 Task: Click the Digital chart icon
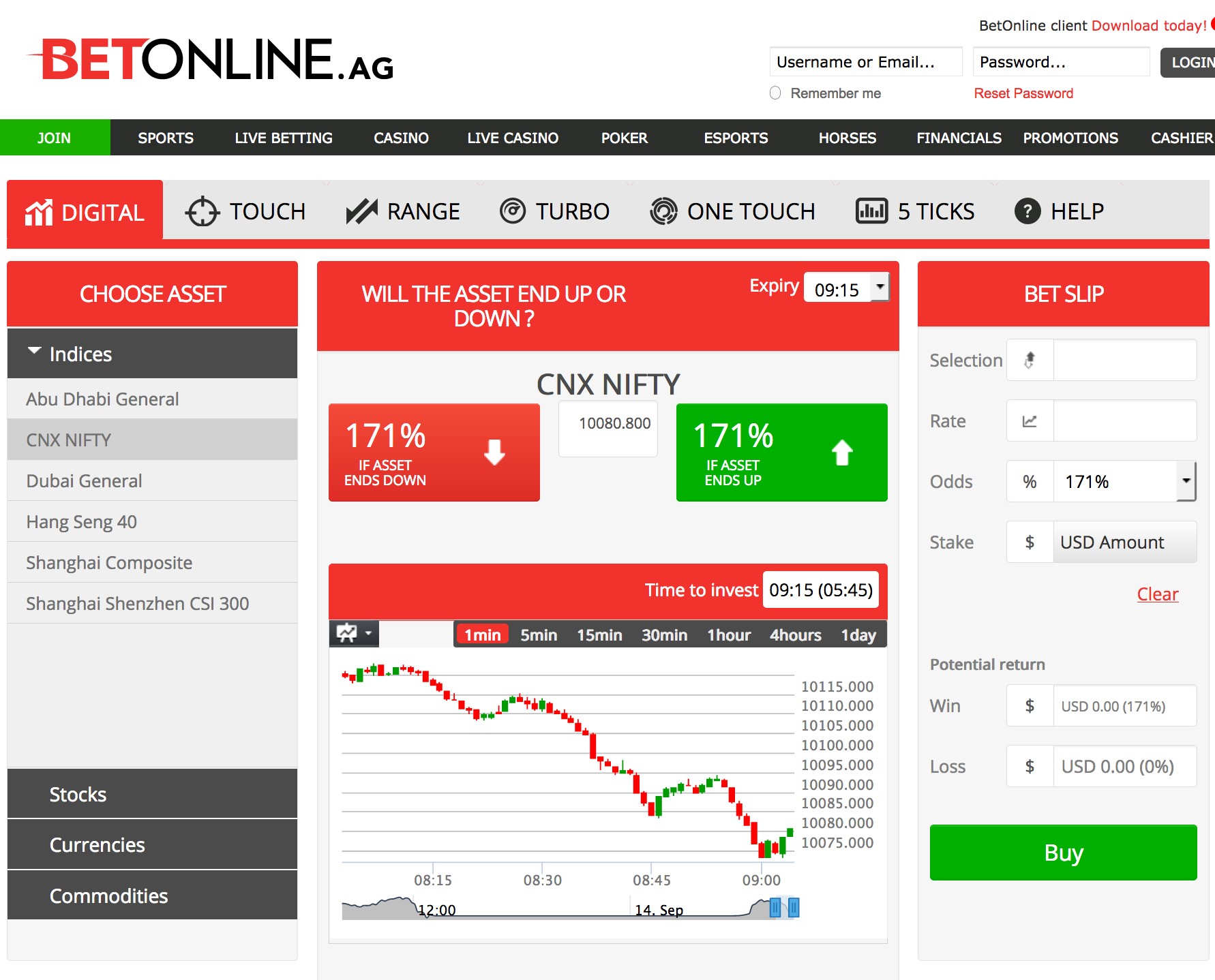tap(39, 213)
